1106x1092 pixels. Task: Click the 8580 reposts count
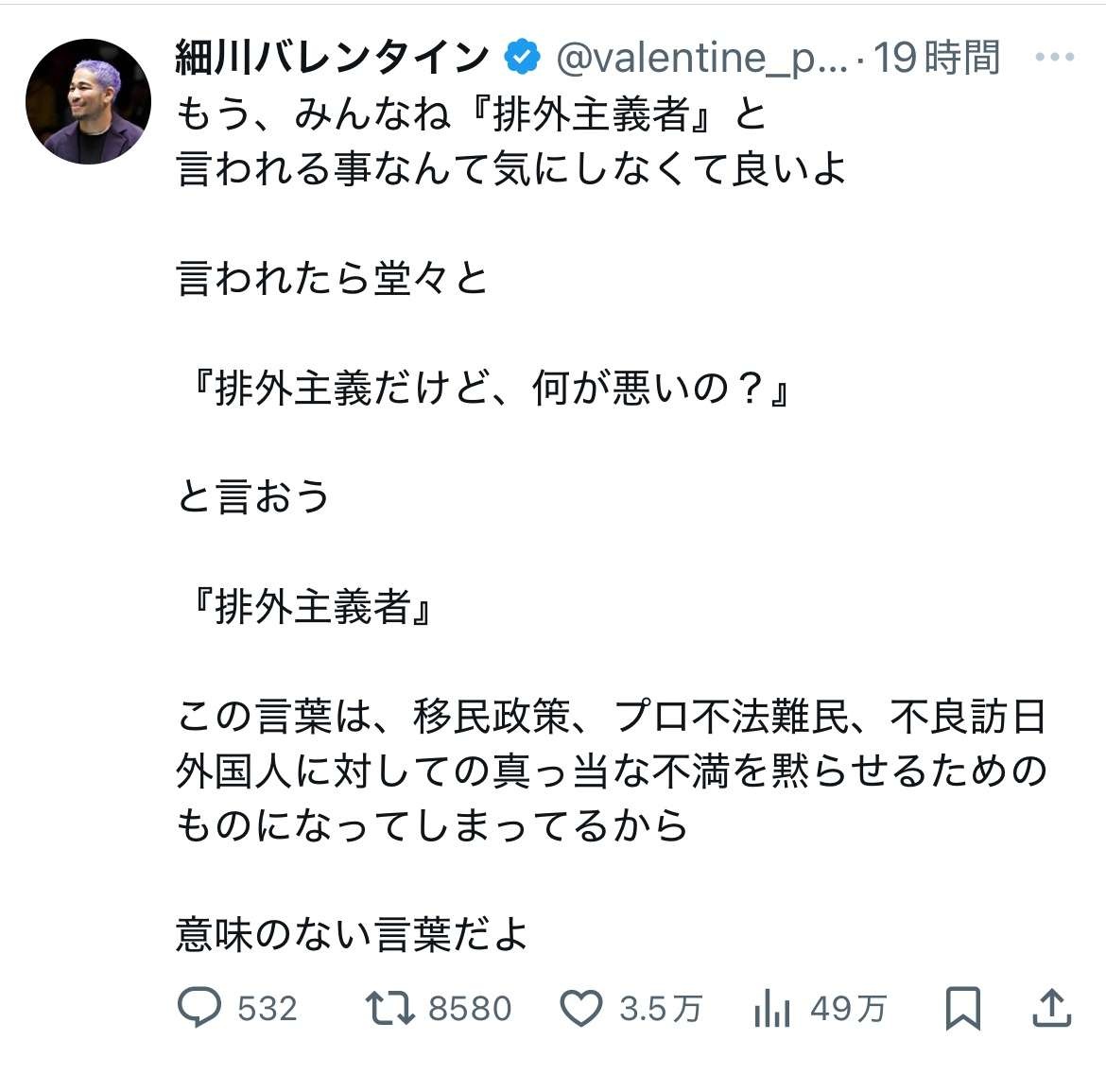tap(470, 1009)
